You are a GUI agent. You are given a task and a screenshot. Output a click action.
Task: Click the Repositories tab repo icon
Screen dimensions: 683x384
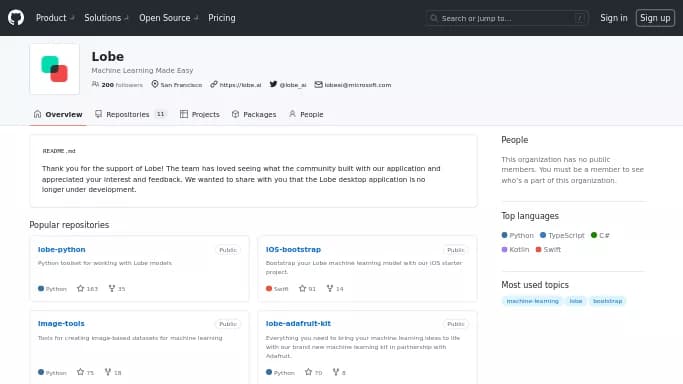click(x=98, y=114)
